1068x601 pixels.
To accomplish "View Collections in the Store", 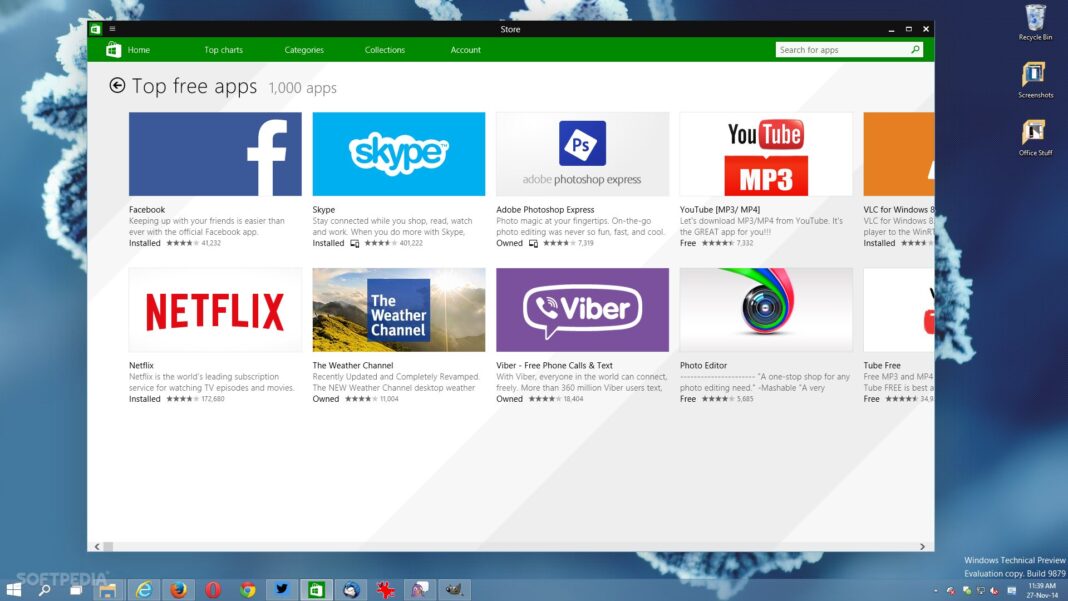I will (x=385, y=49).
